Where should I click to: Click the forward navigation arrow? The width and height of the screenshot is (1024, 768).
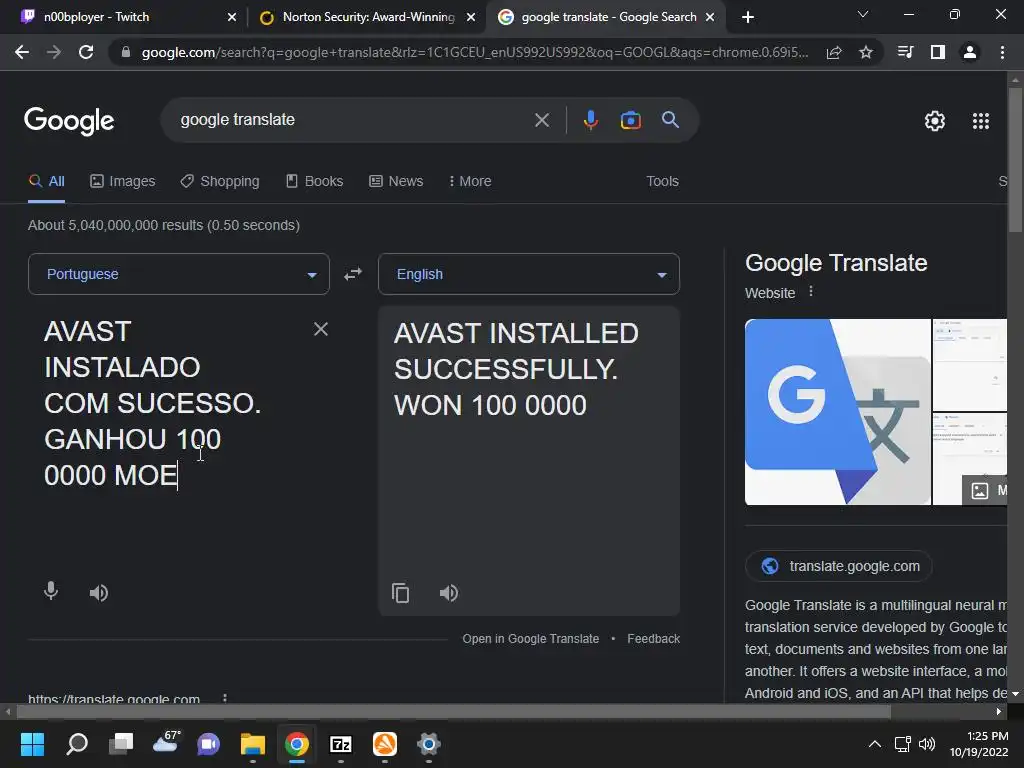point(54,52)
